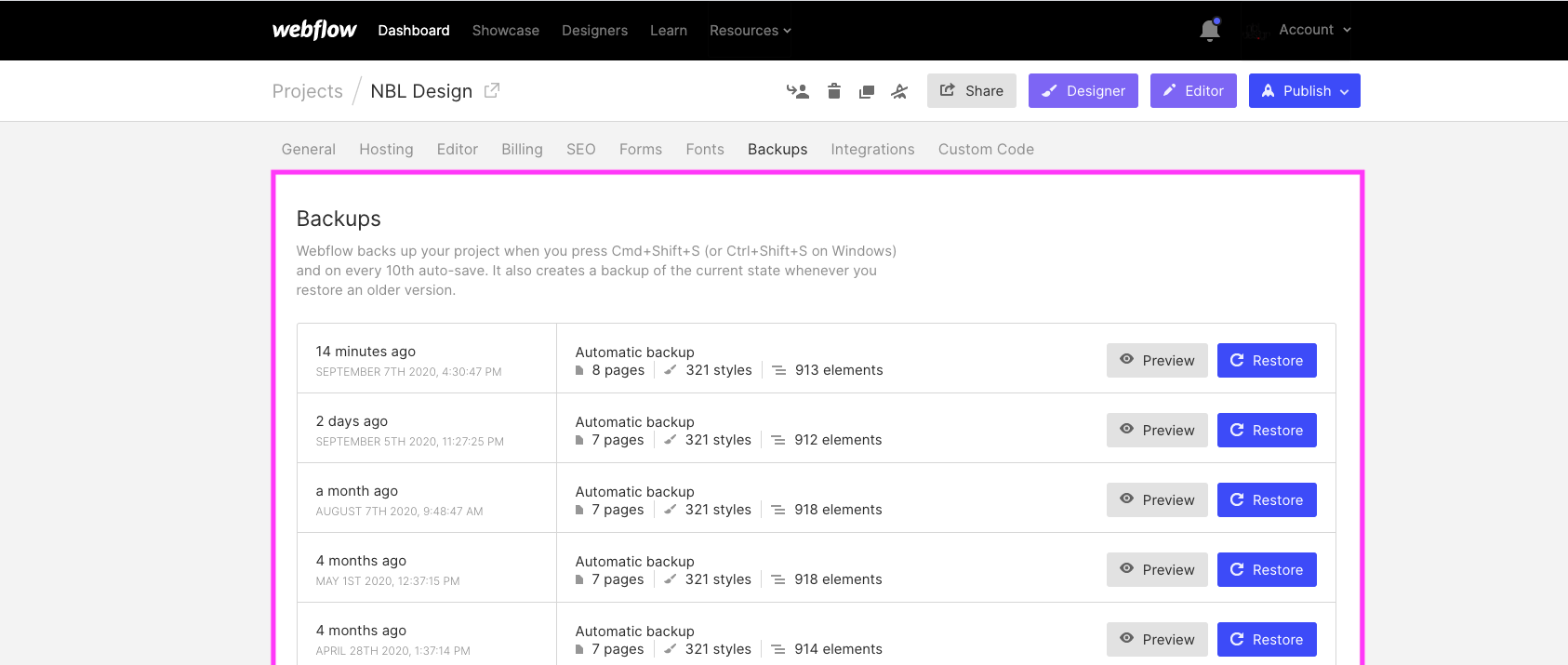Open Showcase in top navigation
The image size is (1568, 665).
(x=506, y=31)
